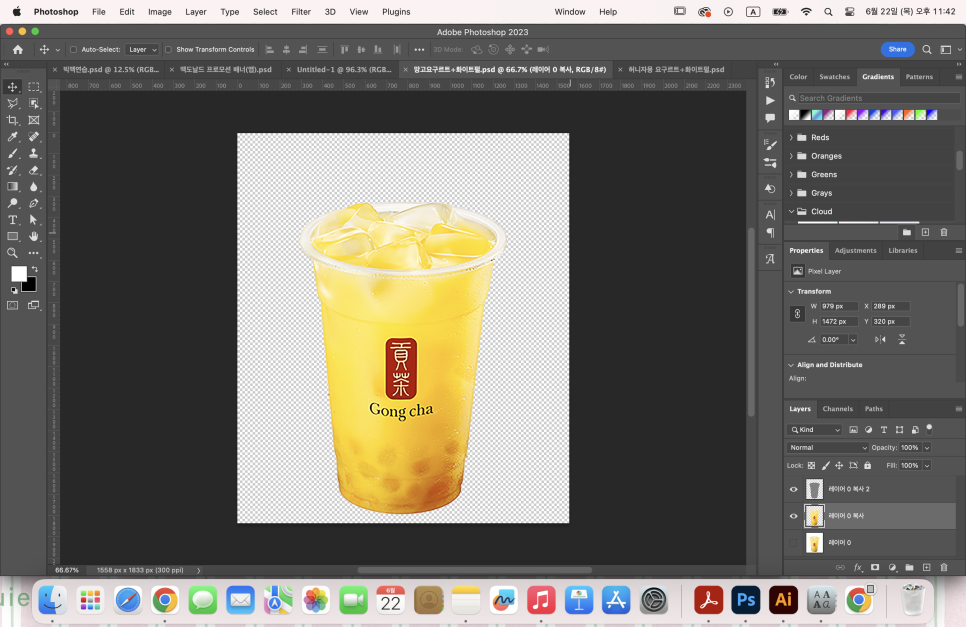966x627 pixels.
Task: Select the Move tool in the toolbar
Action: [12, 87]
